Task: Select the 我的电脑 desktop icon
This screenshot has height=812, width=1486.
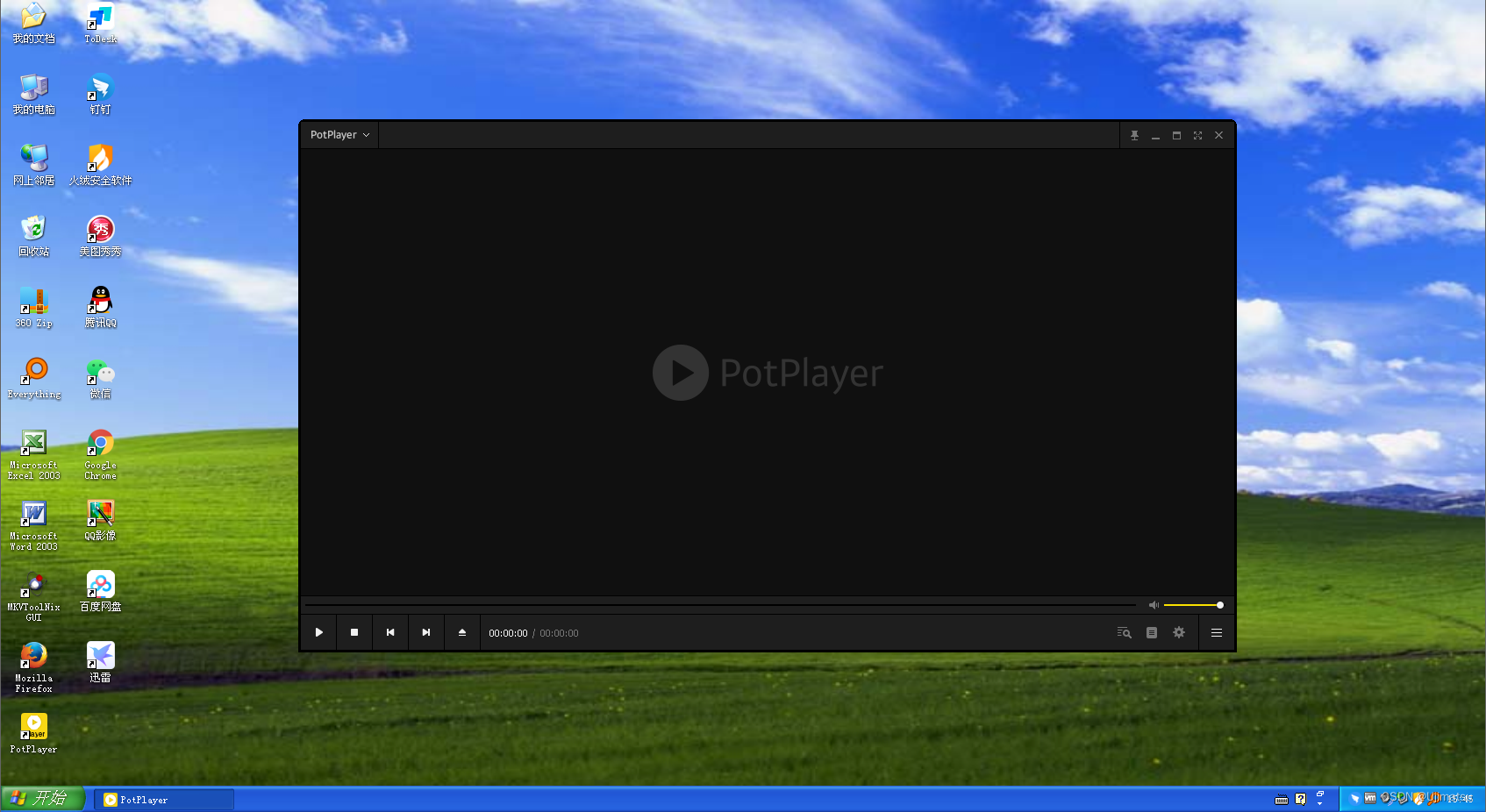Action: pyautogui.click(x=33, y=95)
